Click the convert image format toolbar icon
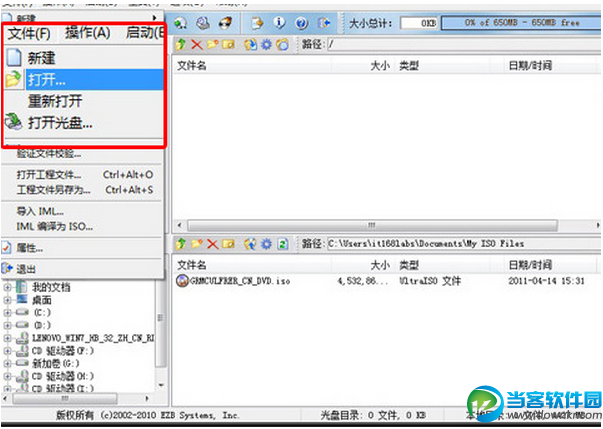The width and height of the screenshot is (603, 429). click(257, 23)
